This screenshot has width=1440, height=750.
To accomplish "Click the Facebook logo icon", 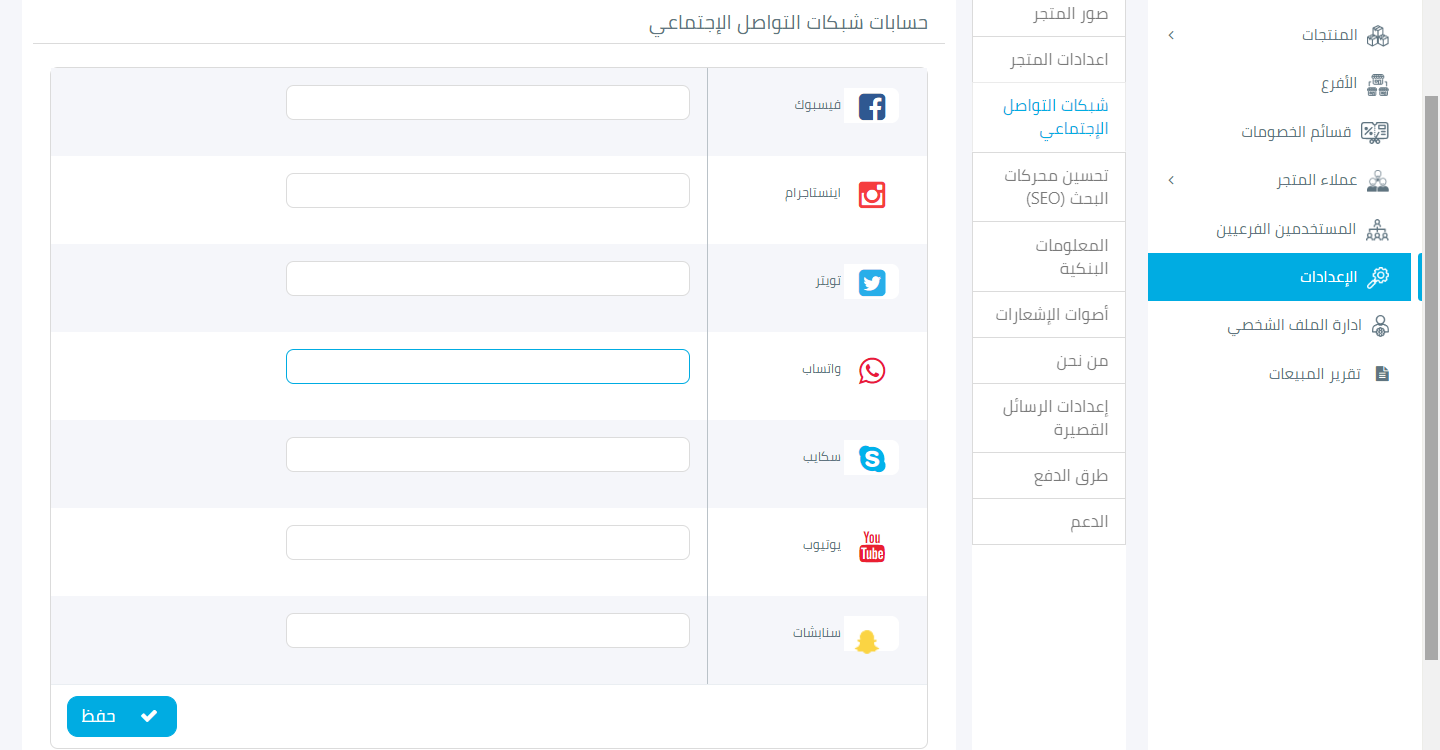I will (x=872, y=107).
